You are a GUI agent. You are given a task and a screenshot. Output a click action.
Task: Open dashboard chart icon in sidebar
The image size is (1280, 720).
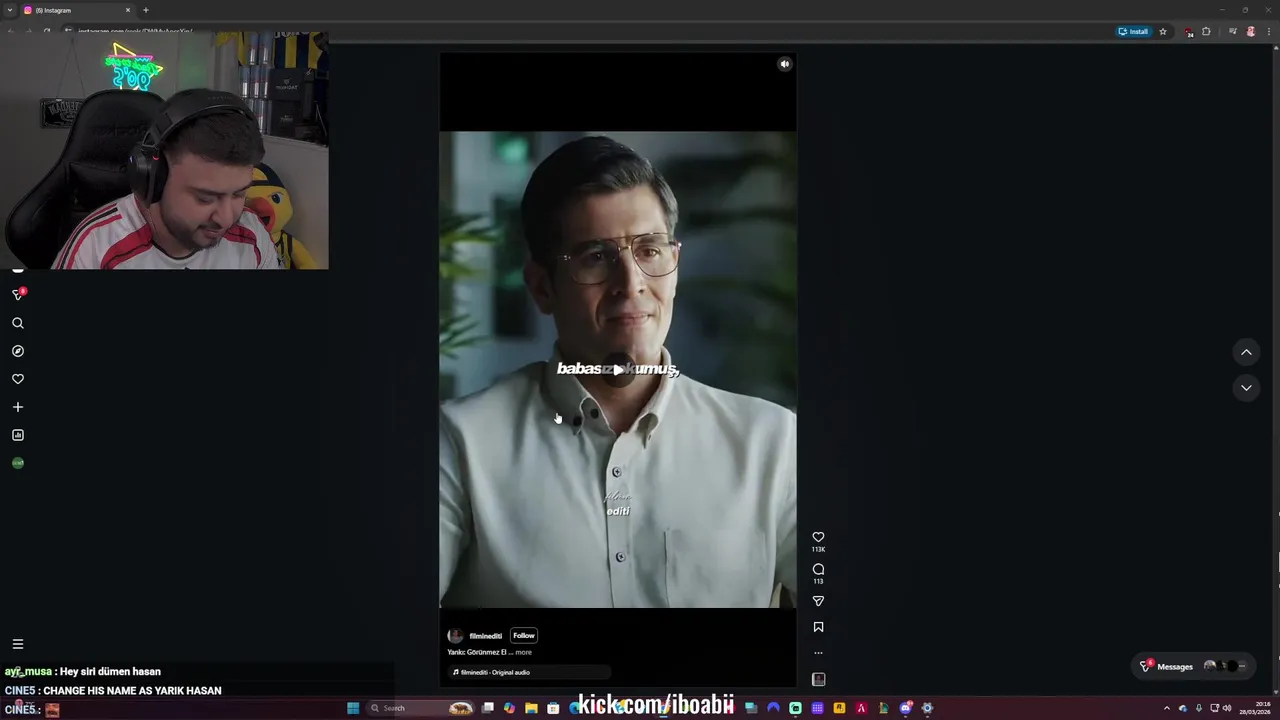pos(18,435)
